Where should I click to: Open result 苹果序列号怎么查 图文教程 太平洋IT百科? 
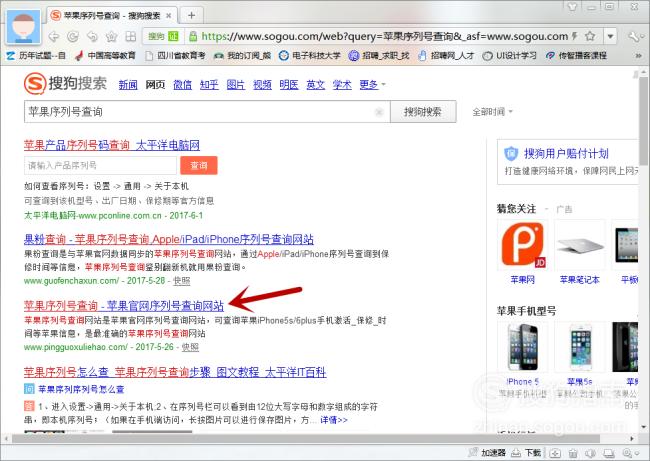coord(175,372)
